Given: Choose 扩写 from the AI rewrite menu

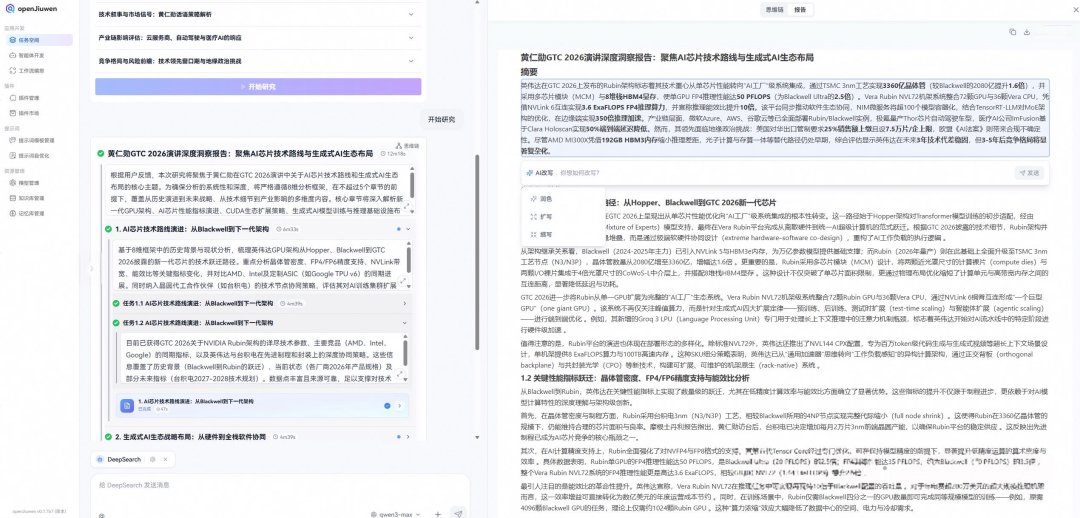Looking at the screenshot, I should click(x=545, y=216).
